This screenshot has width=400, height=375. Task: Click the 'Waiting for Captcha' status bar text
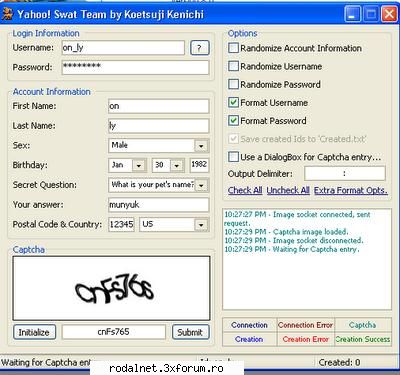tap(46, 362)
